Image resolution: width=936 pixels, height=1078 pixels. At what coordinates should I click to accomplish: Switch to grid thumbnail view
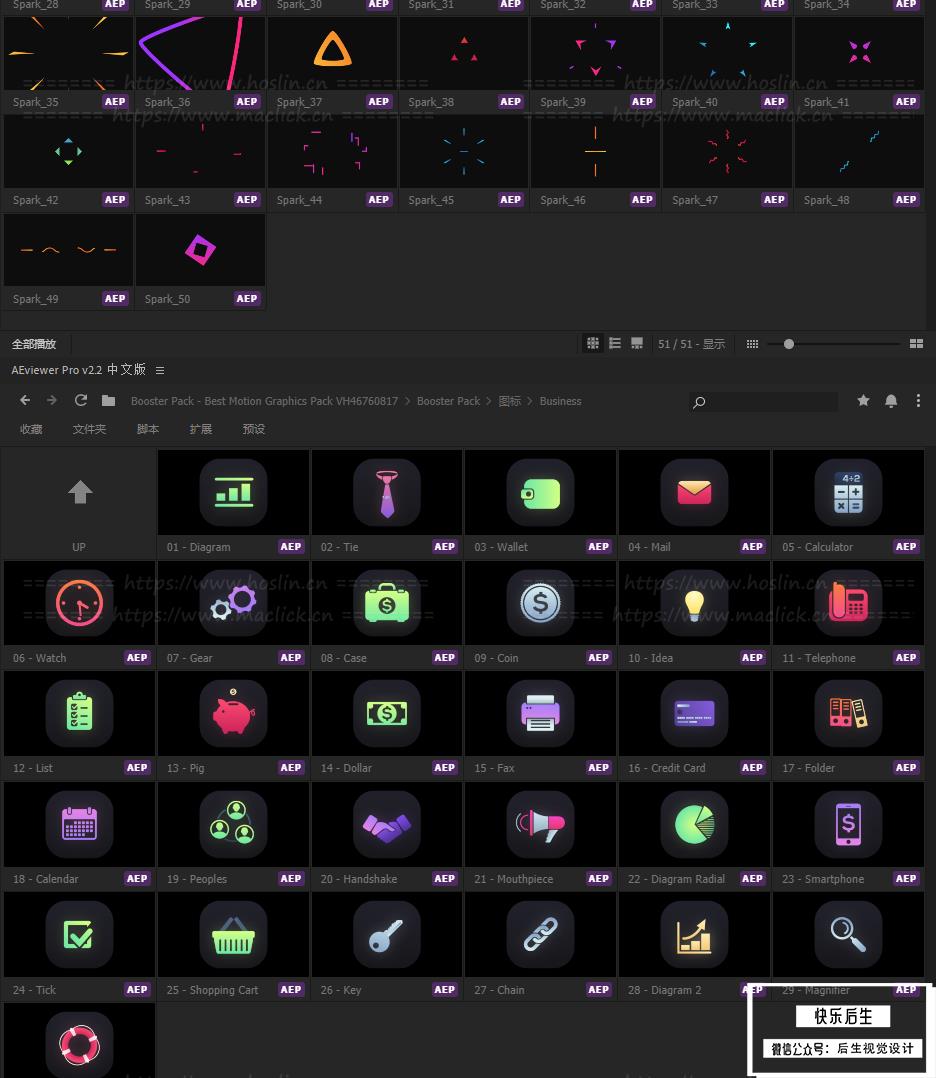click(x=592, y=343)
